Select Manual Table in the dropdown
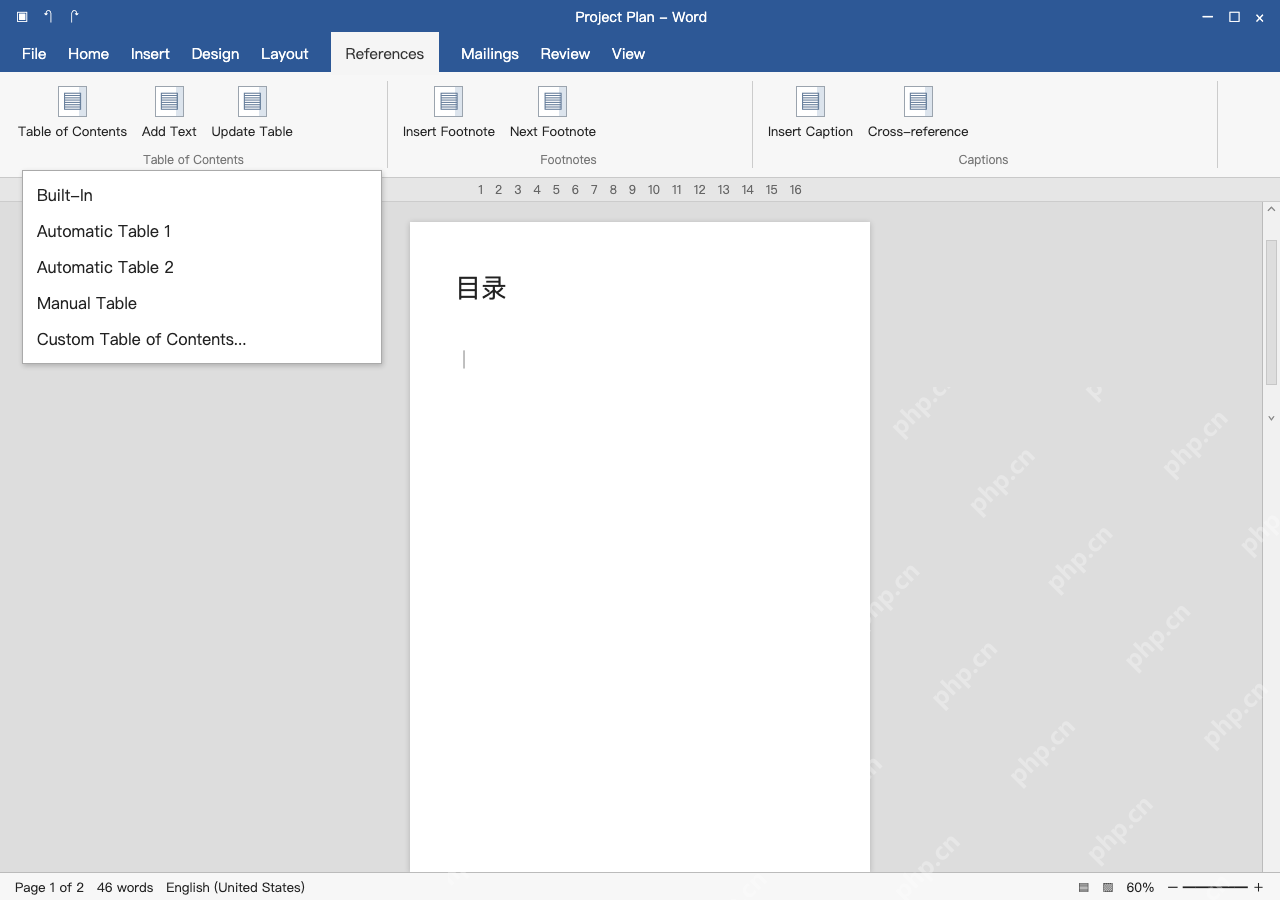The width and height of the screenshot is (1280, 900). pos(202,303)
